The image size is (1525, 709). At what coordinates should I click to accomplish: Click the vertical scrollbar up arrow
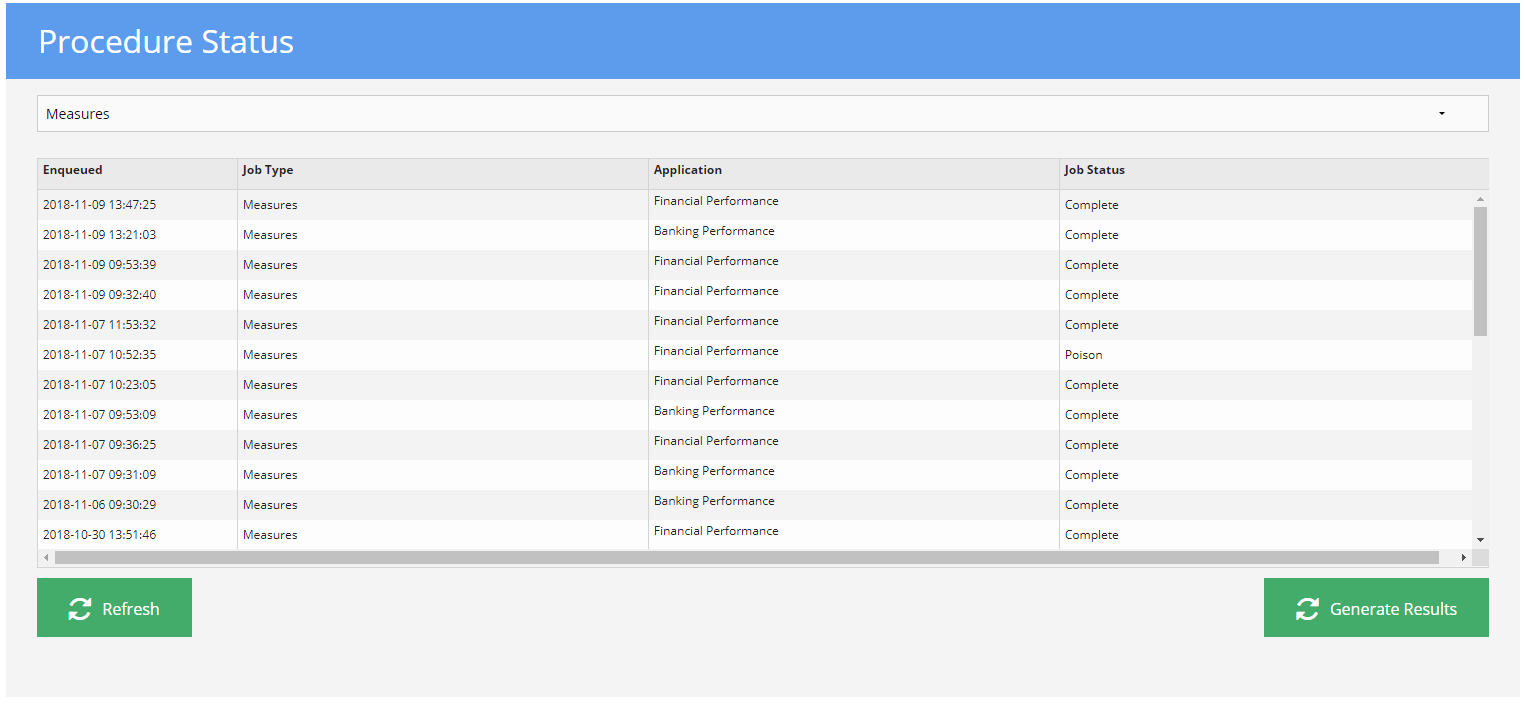(1480, 199)
